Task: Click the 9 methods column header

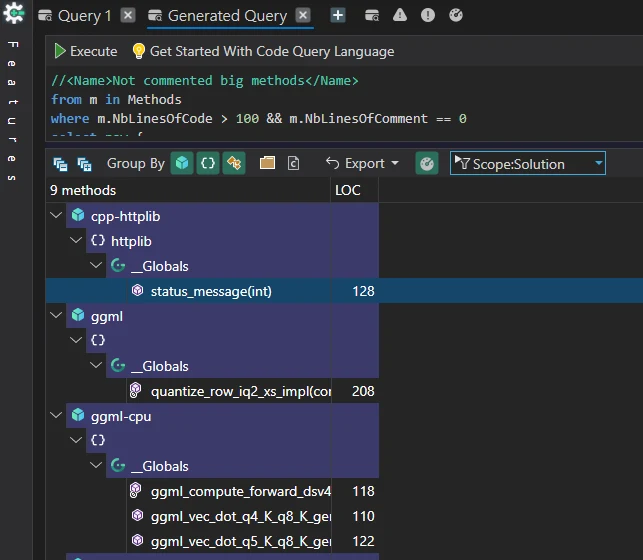Action: pos(188,190)
